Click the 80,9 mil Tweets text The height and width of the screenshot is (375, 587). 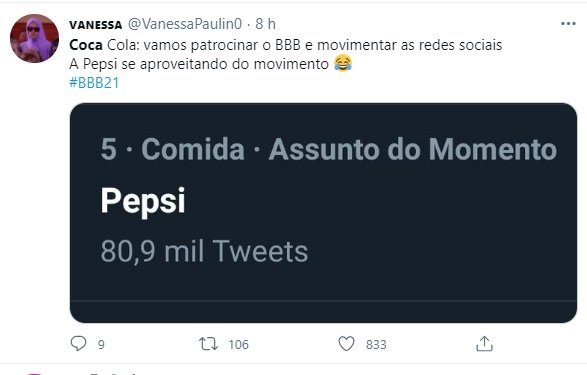[204, 251]
